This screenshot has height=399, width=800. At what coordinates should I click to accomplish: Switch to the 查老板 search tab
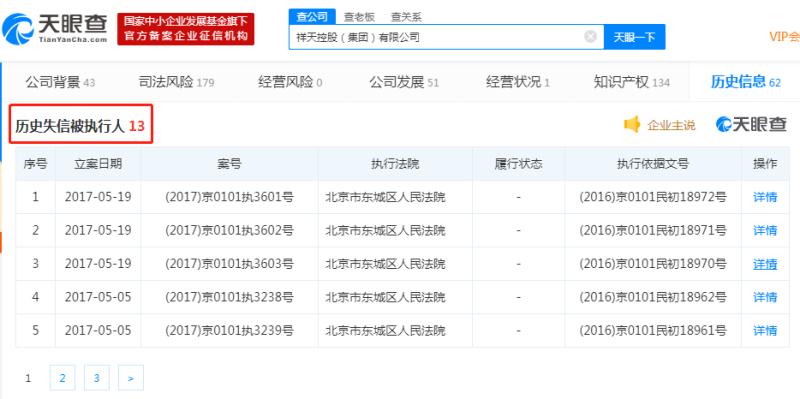pos(359,17)
